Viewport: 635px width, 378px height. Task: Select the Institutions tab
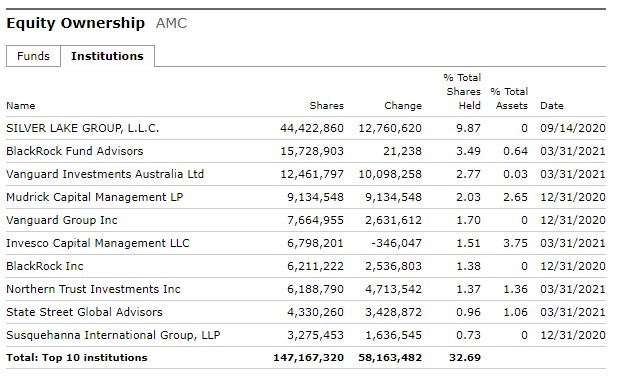107,56
